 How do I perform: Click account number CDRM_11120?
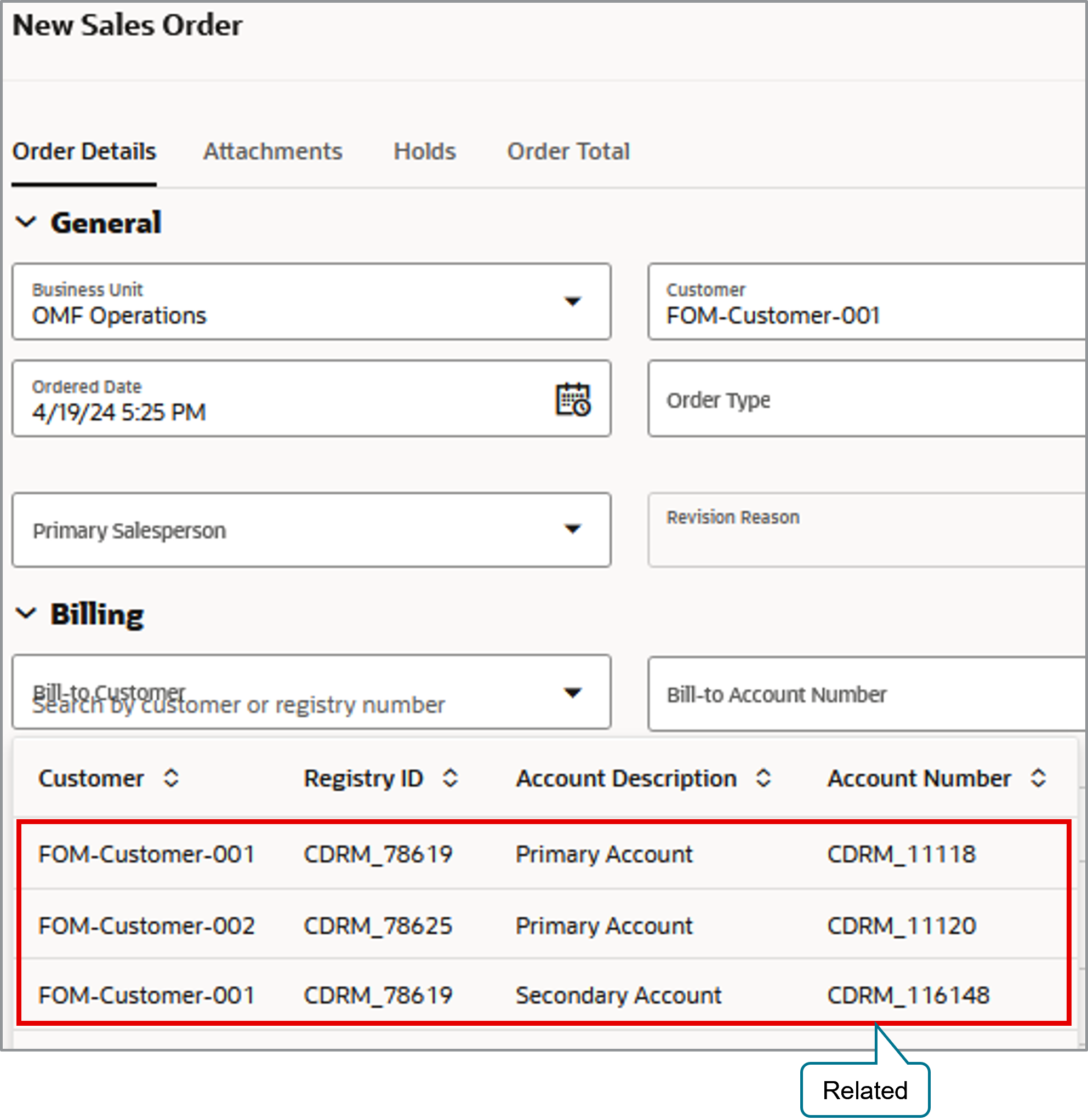click(x=902, y=926)
